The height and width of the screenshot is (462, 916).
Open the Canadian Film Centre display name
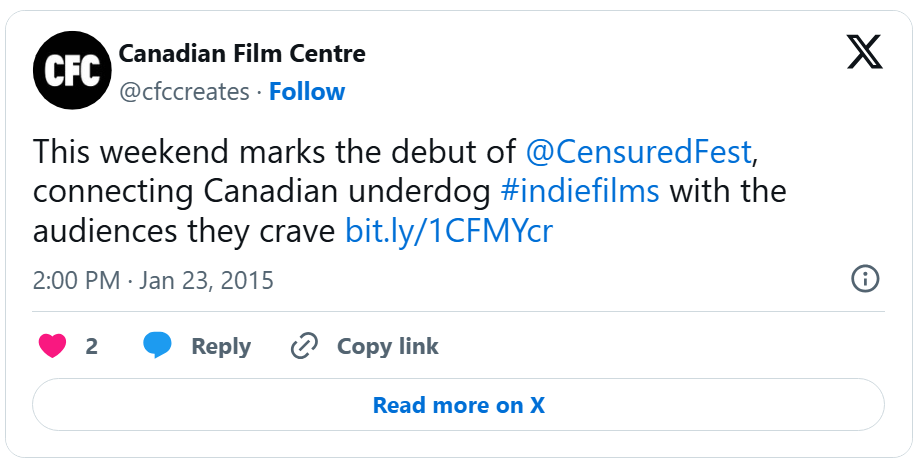tap(242, 53)
